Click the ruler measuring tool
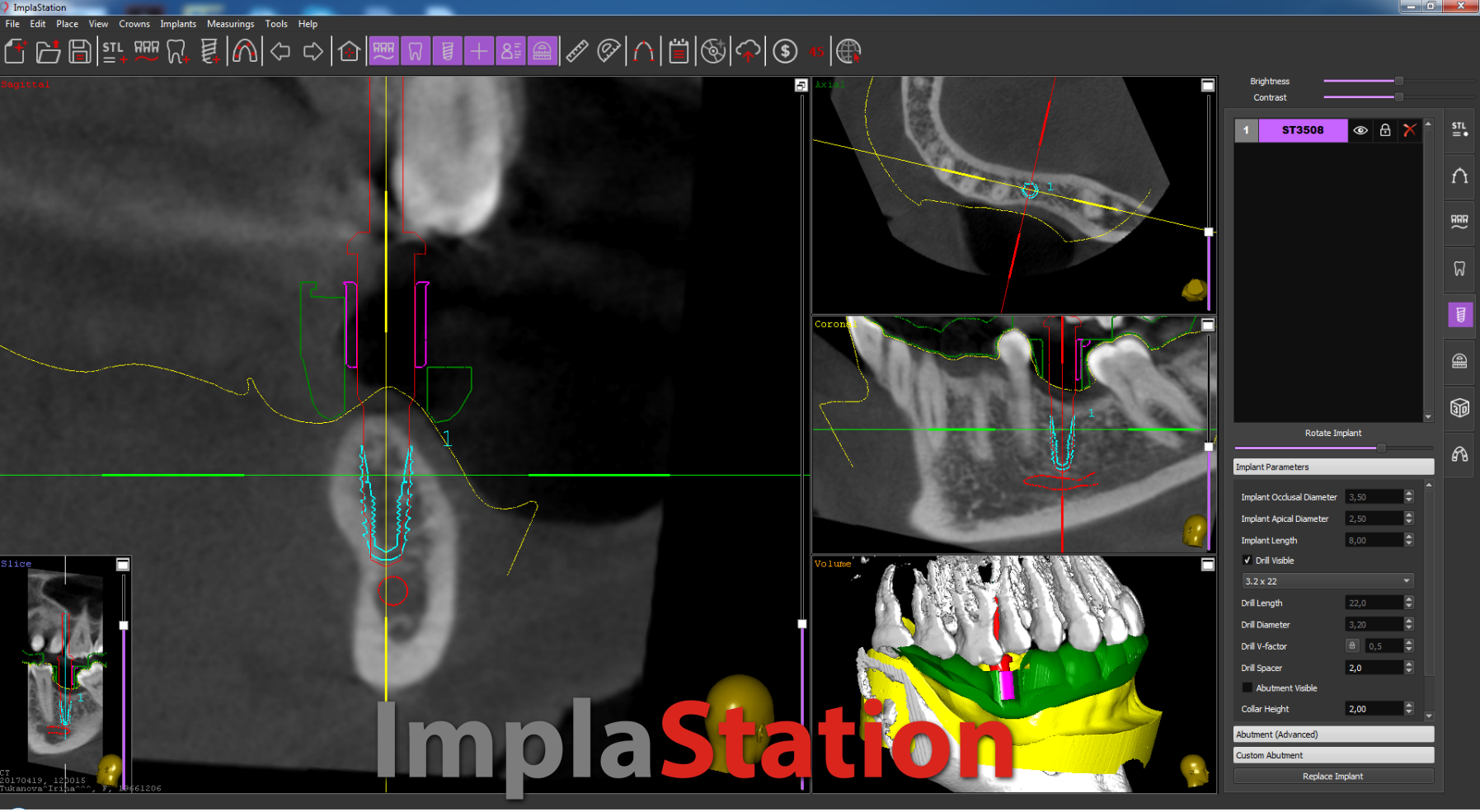 pos(577,52)
